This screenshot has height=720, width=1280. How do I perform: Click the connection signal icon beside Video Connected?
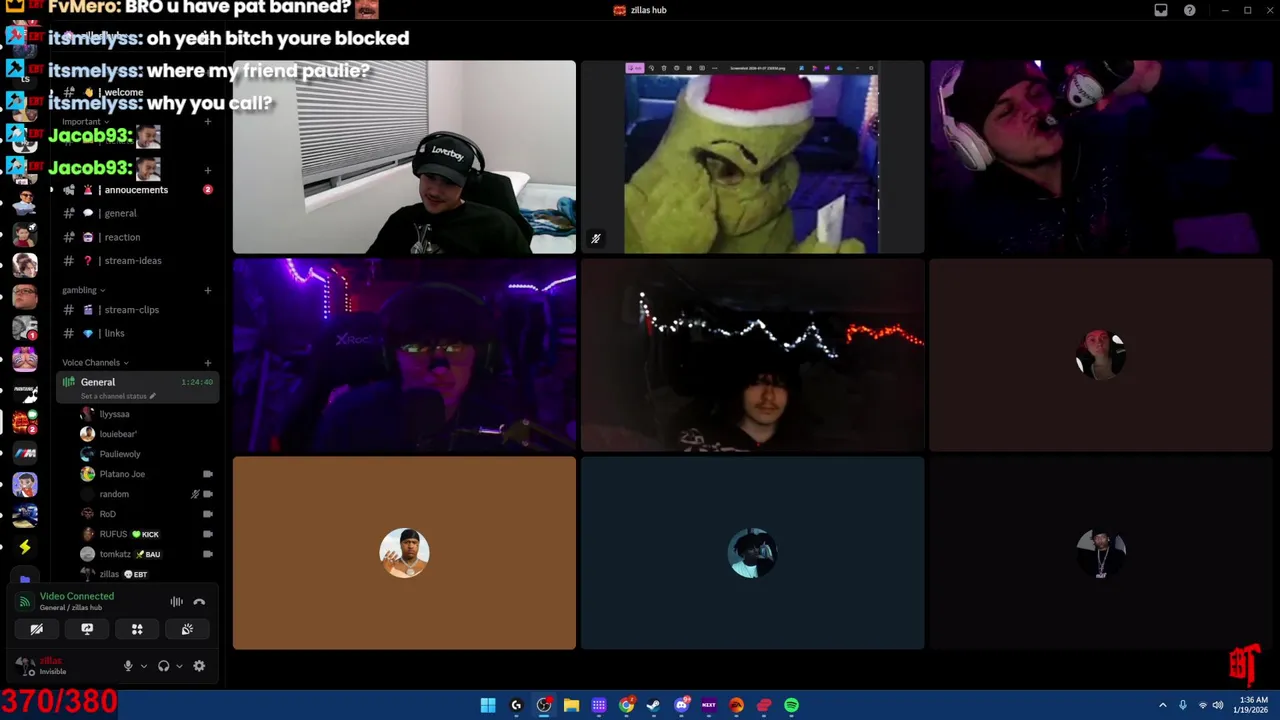point(25,602)
